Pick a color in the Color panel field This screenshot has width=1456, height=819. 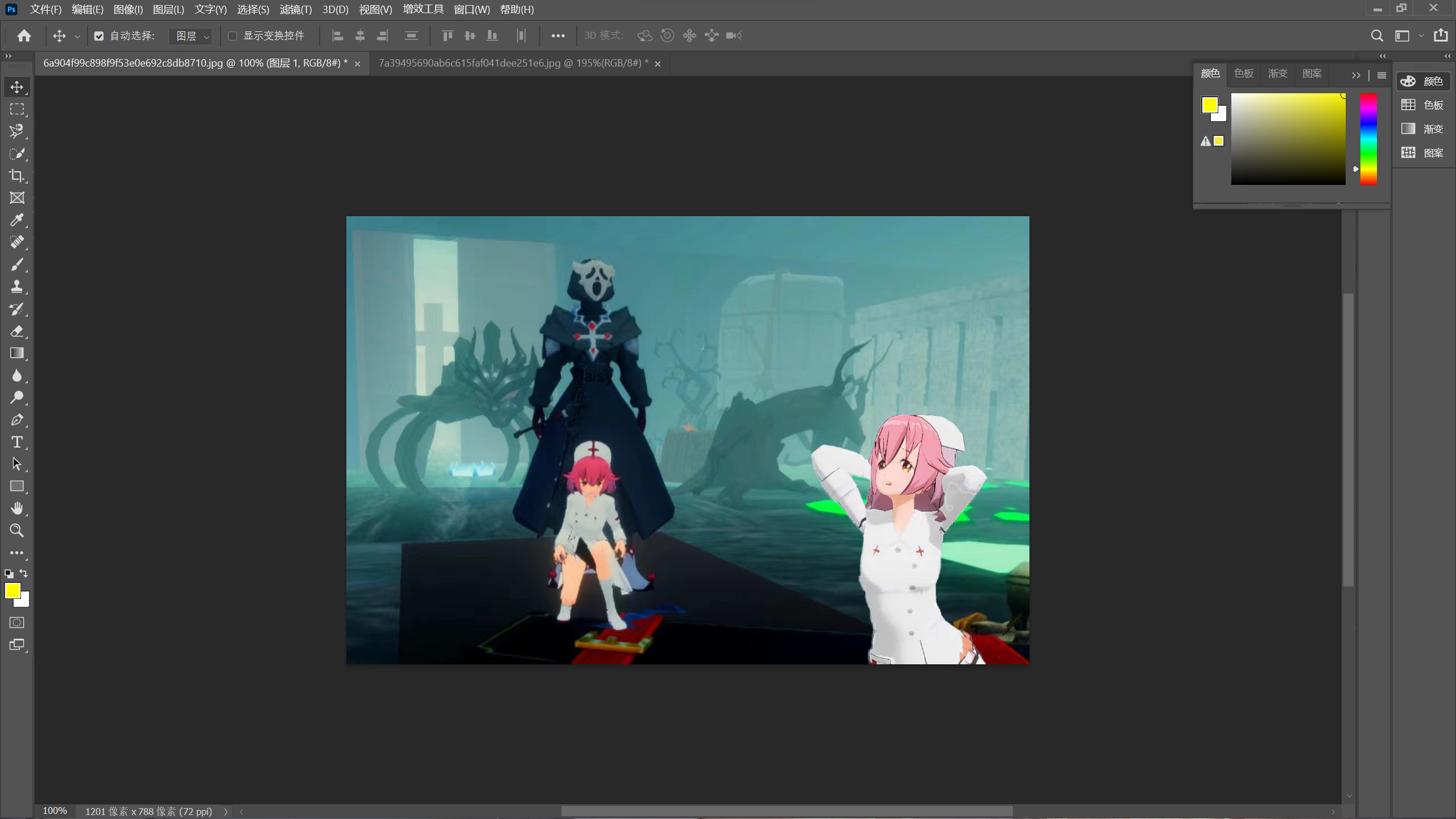1288,139
